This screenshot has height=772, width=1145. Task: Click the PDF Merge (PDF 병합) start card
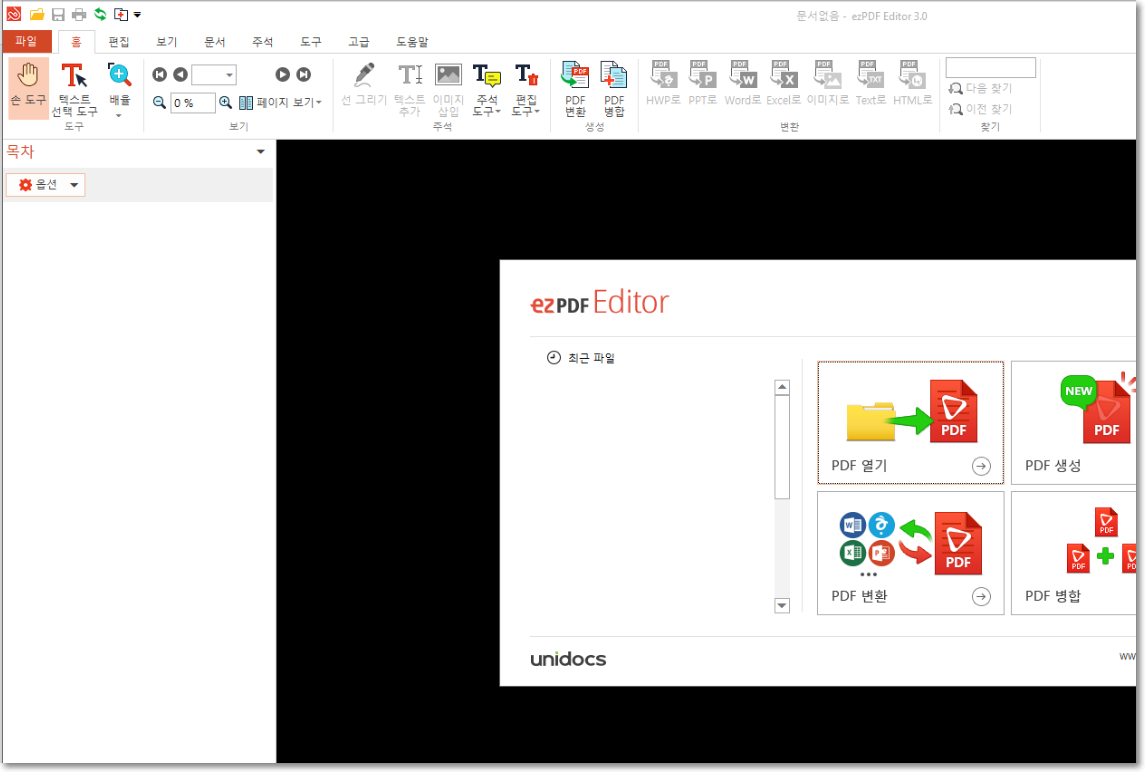point(1073,553)
